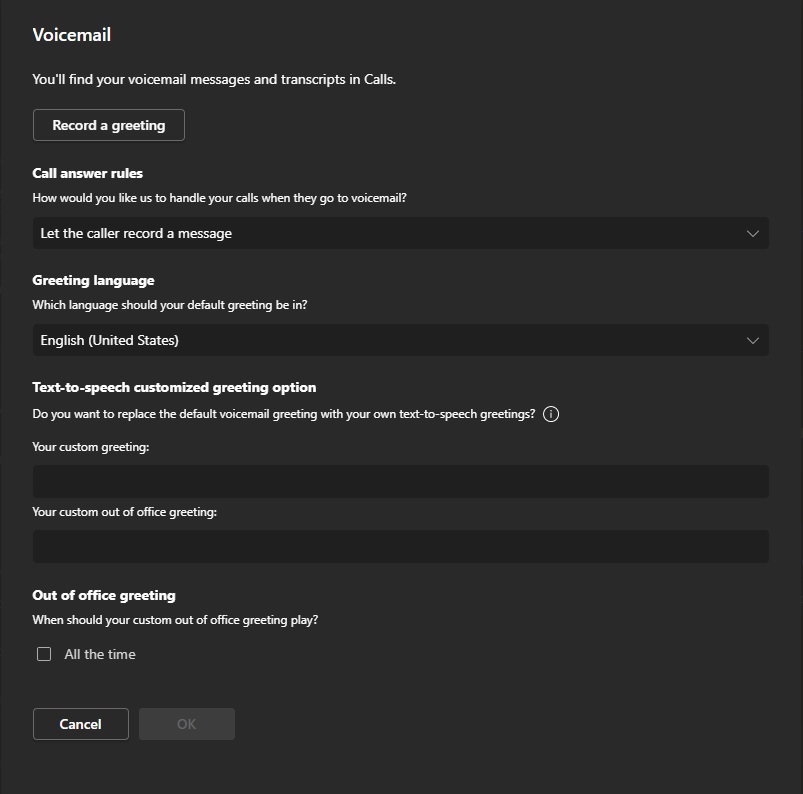Viewport: 803px width, 794px height.
Task: Select the custom out of office greeting field
Action: (x=400, y=546)
